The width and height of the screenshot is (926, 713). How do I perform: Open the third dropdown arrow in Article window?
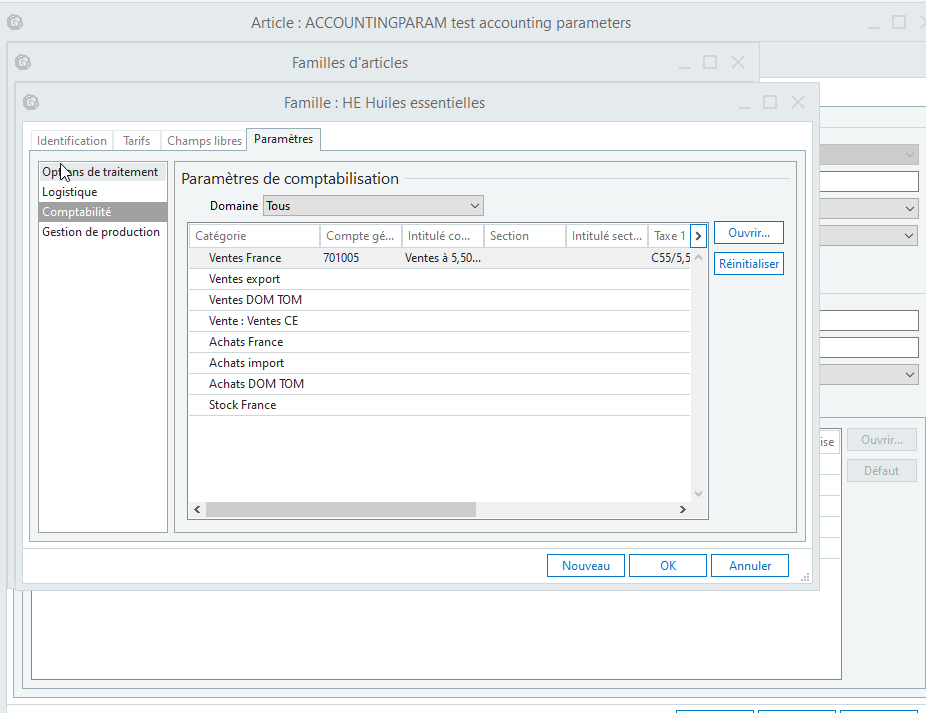coord(909,236)
